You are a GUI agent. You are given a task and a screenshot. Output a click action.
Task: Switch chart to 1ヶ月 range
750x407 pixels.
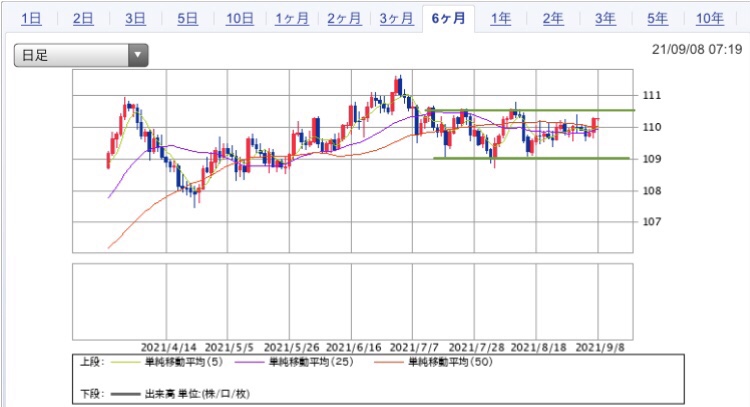292,19
